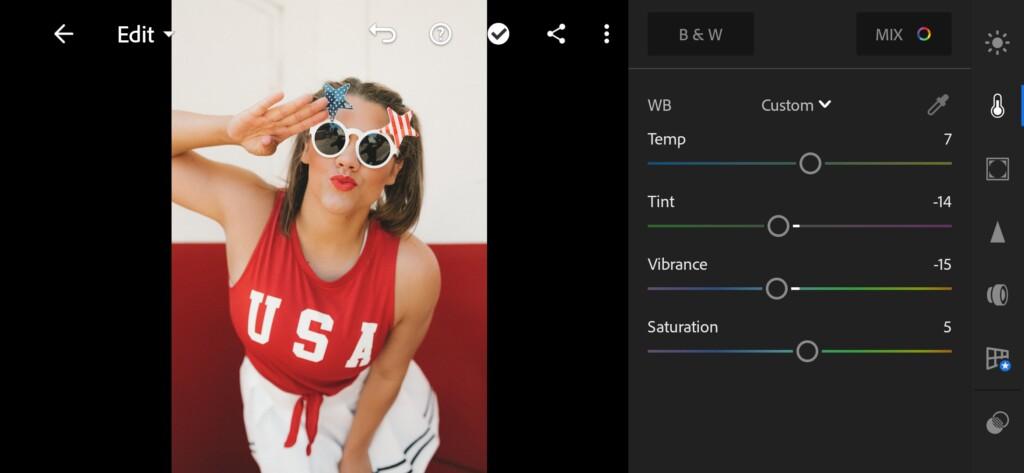Open the Presets overlapping circles icon
This screenshot has width=1024, height=473.
tap(997, 422)
